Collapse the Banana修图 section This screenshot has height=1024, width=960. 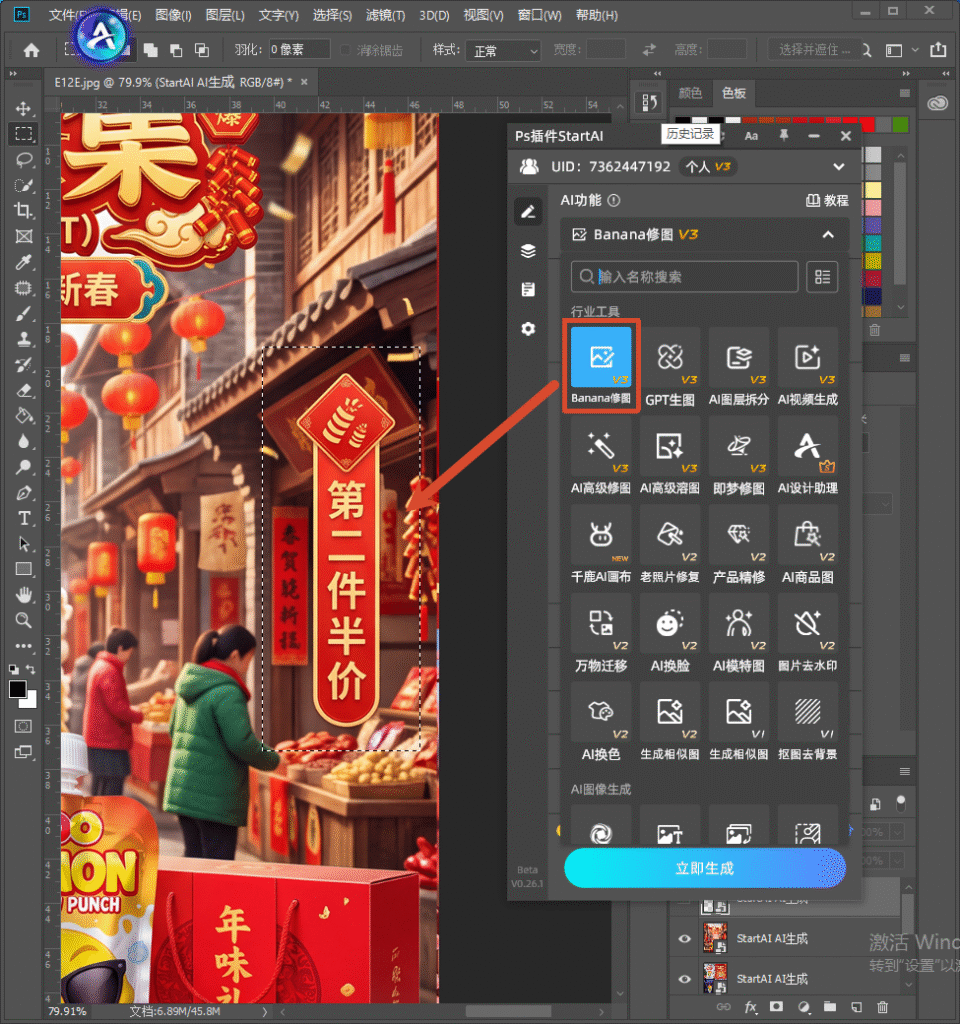click(828, 234)
